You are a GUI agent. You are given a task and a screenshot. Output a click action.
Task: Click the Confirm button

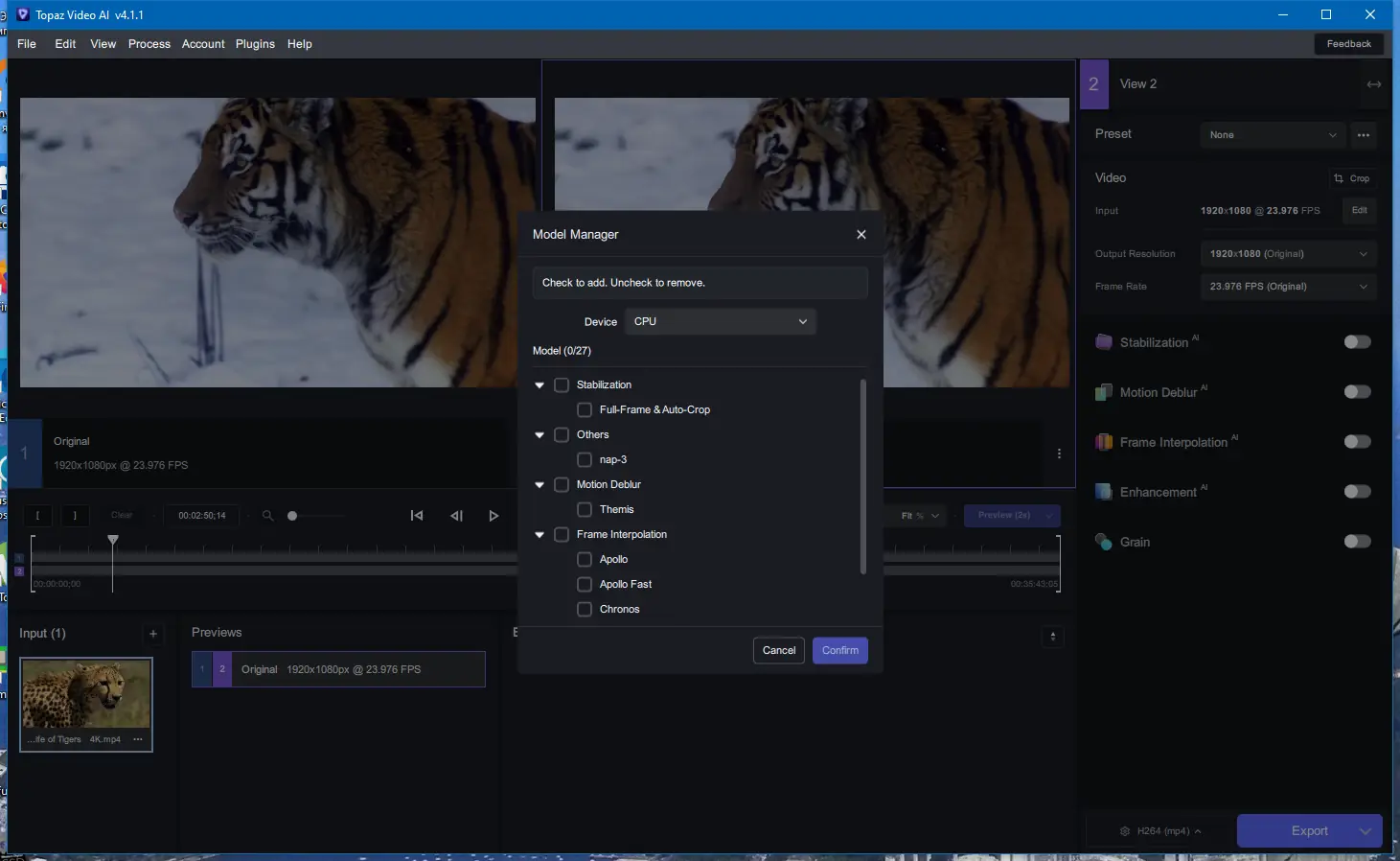pos(840,651)
